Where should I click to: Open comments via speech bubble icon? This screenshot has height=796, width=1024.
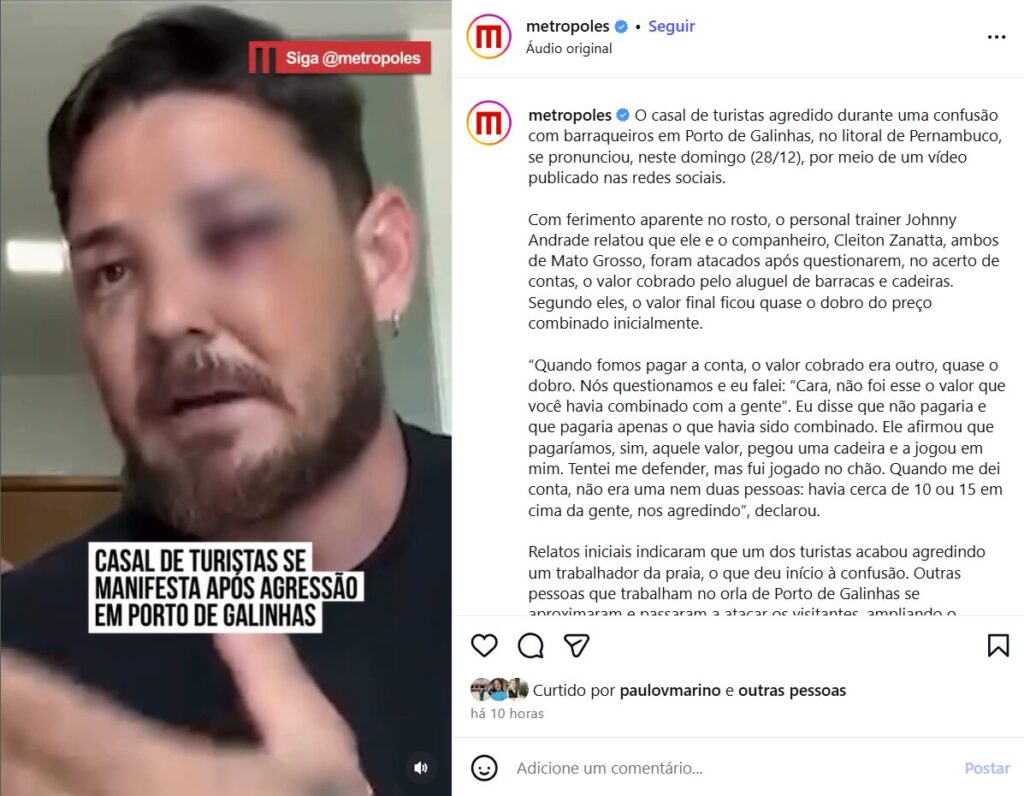530,645
